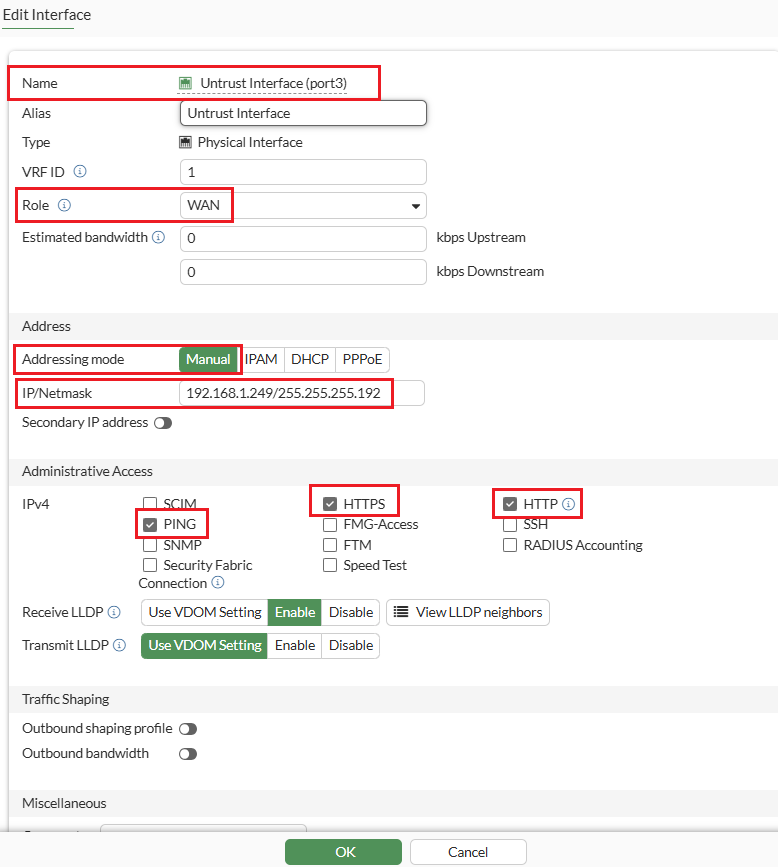Switch addressing mode to DHCP
Viewport: 778px width, 867px height.
309,359
